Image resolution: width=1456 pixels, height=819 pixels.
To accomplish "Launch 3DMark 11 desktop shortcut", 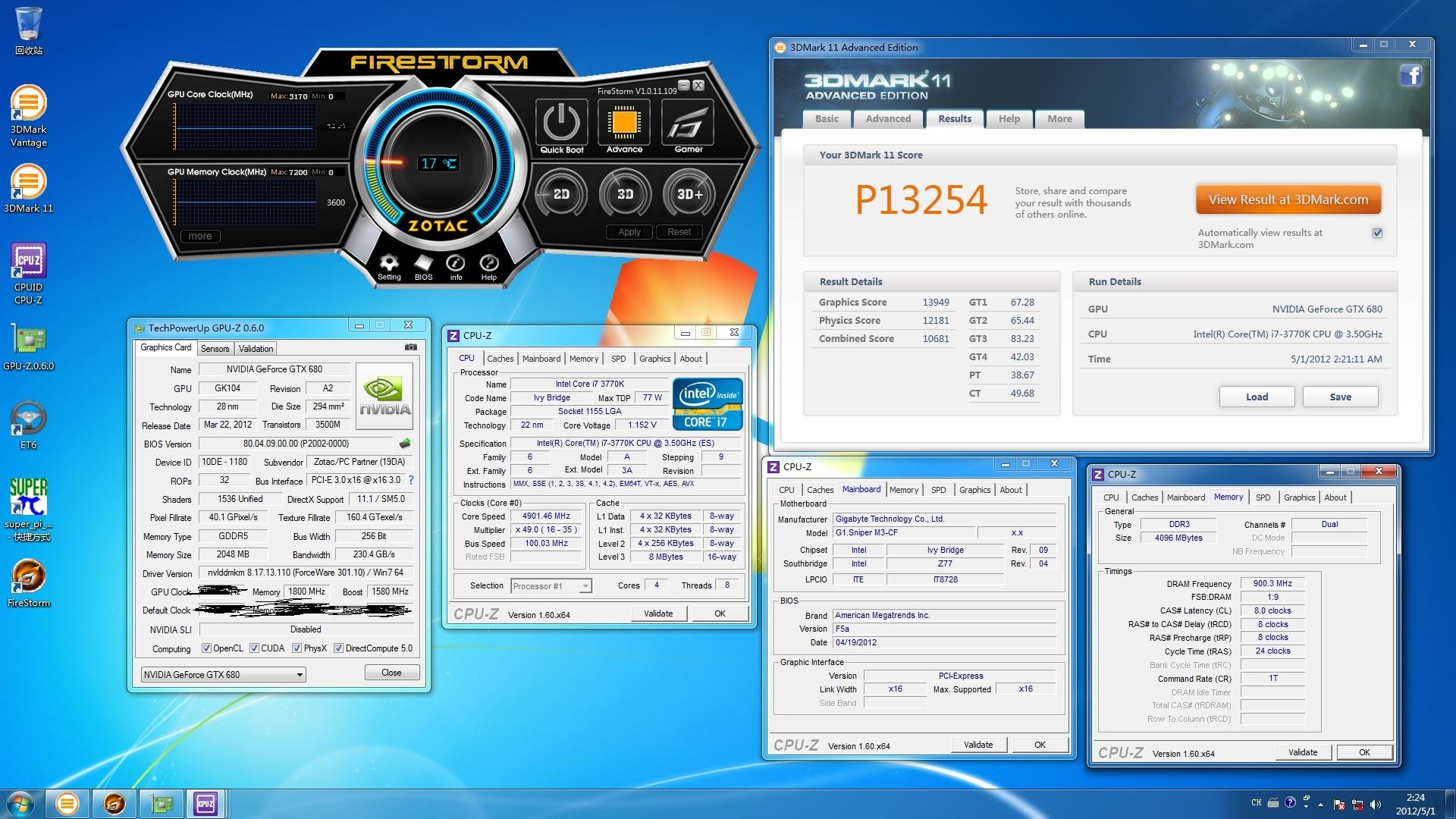I will (28, 189).
